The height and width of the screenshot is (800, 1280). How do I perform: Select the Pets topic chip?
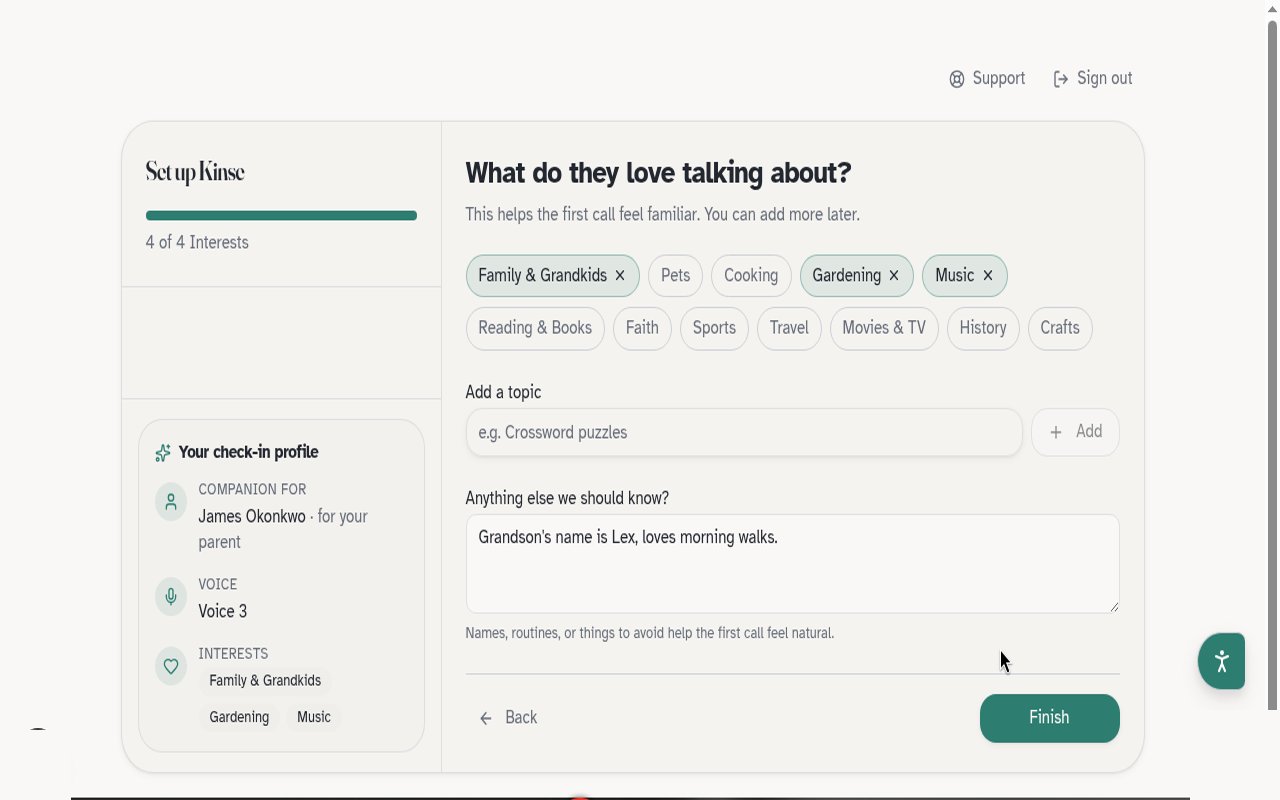click(x=676, y=276)
